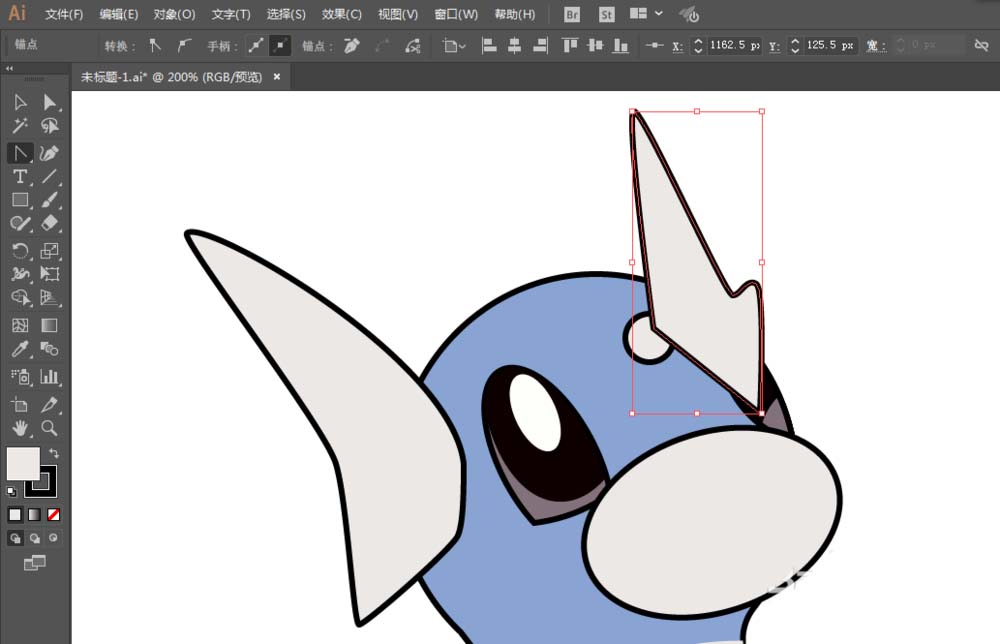This screenshot has height=644, width=1000.
Task: Open the 文件(F) menu
Action: pos(64,14)
